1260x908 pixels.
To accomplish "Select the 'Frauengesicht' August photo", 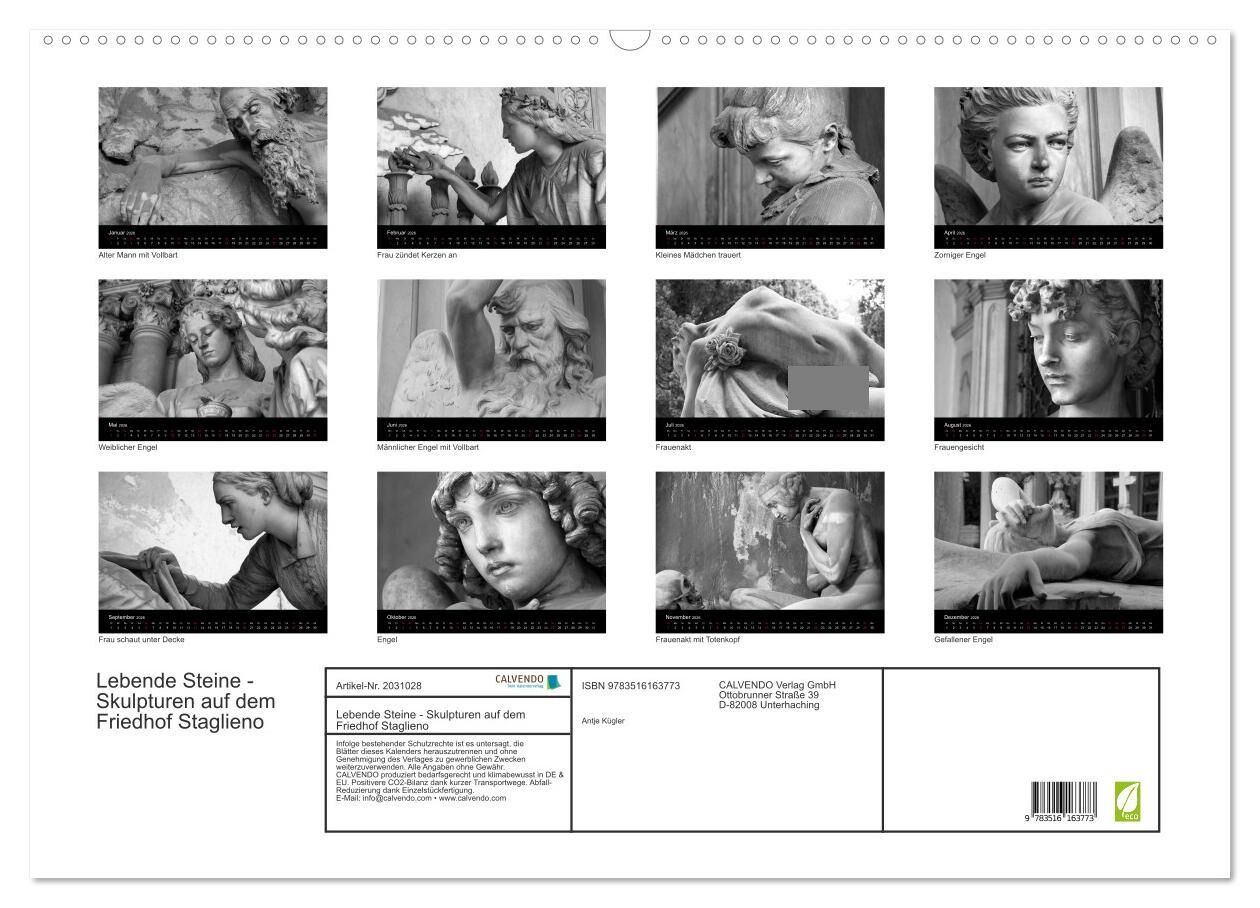I will pyautogui.click(x=1048, y=349).
